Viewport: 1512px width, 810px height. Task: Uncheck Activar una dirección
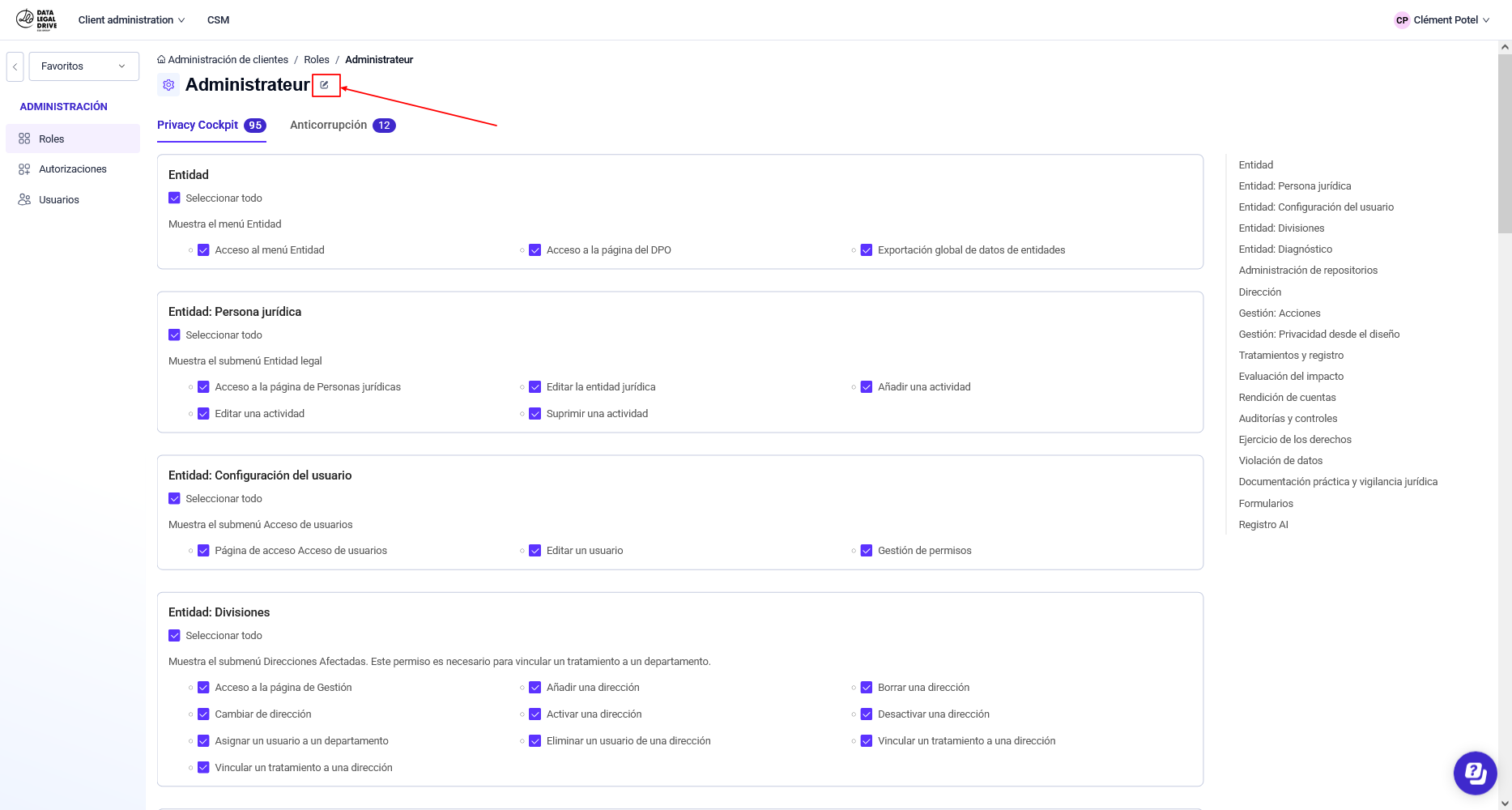tap(535, 714)
